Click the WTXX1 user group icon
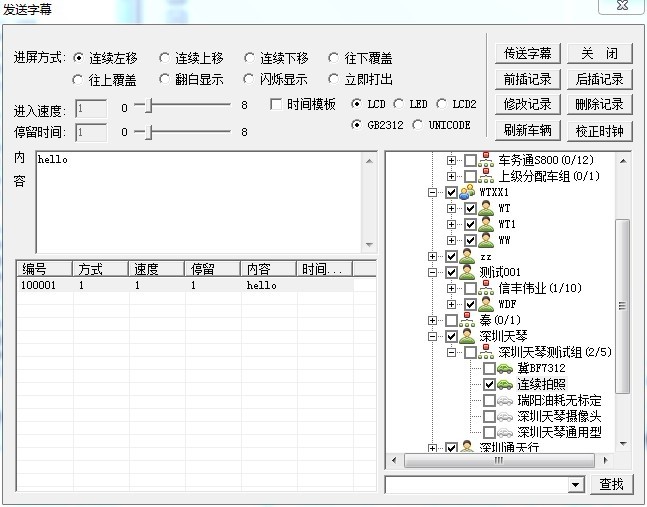This screenshot has height=507, width=647. (x=466, y=192)
